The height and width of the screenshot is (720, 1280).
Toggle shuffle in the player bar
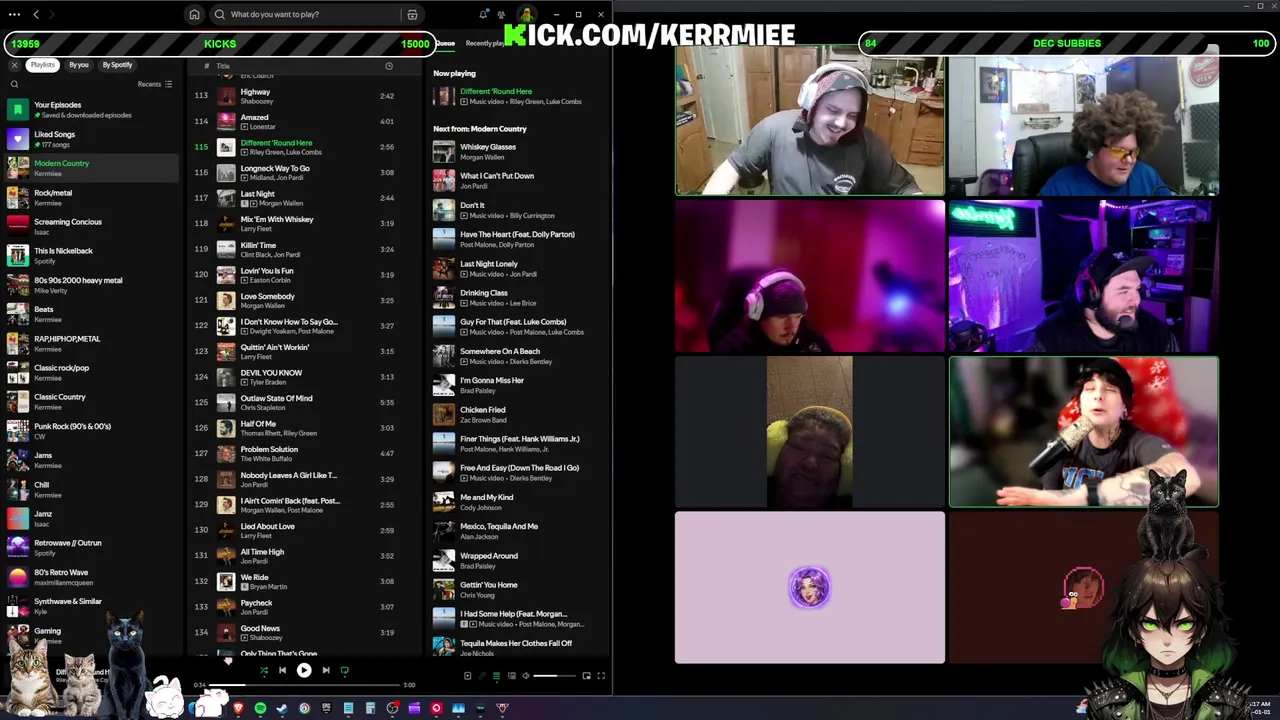263,671
